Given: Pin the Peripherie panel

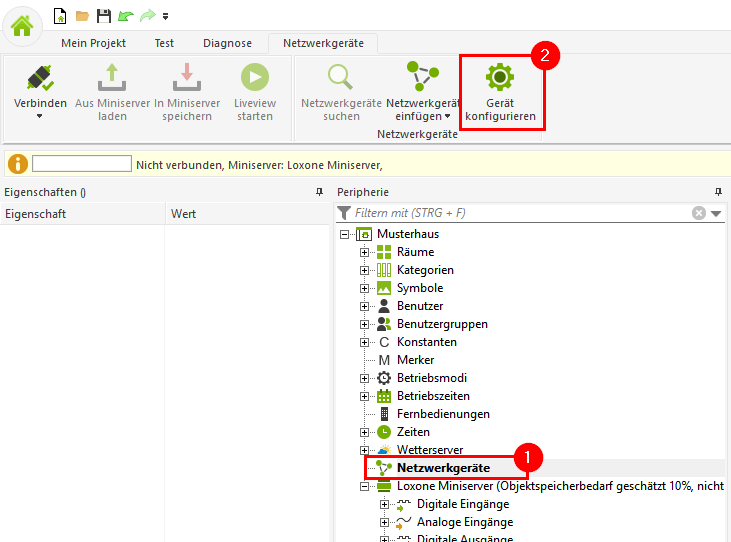Looking at the screenshot, I should pos(717,192).
